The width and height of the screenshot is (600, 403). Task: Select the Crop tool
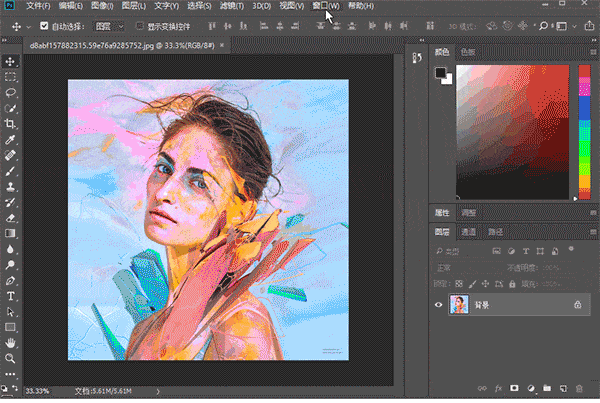point(10,124)
